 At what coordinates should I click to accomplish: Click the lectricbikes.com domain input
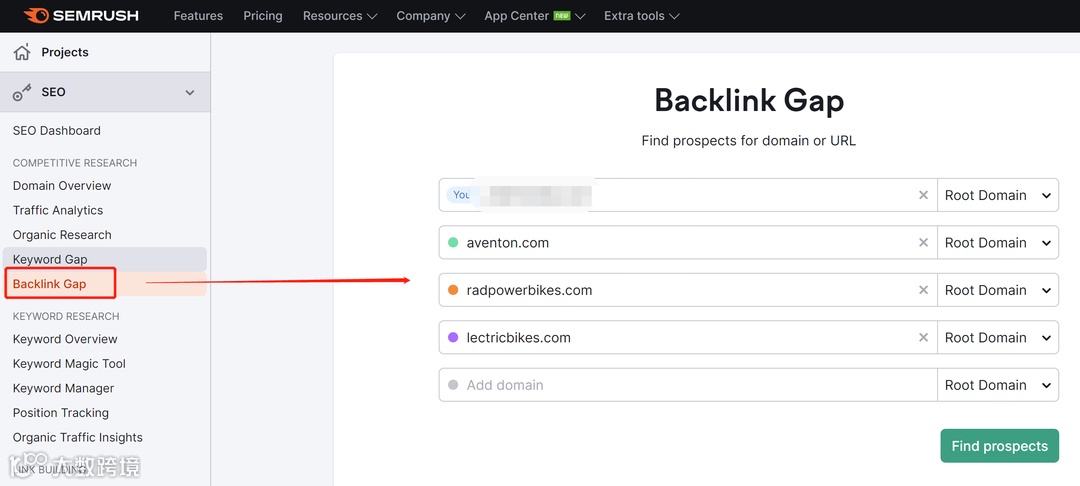click(x=688, y=337)
